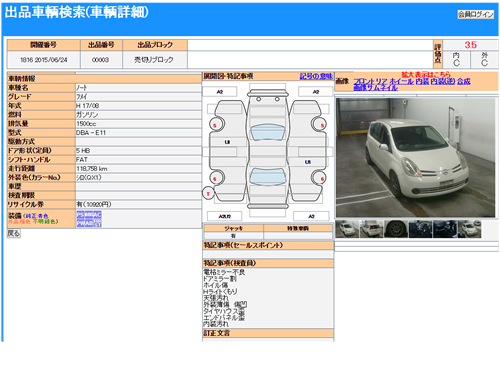Click the AC equipment icon

(x=97, y=215)
